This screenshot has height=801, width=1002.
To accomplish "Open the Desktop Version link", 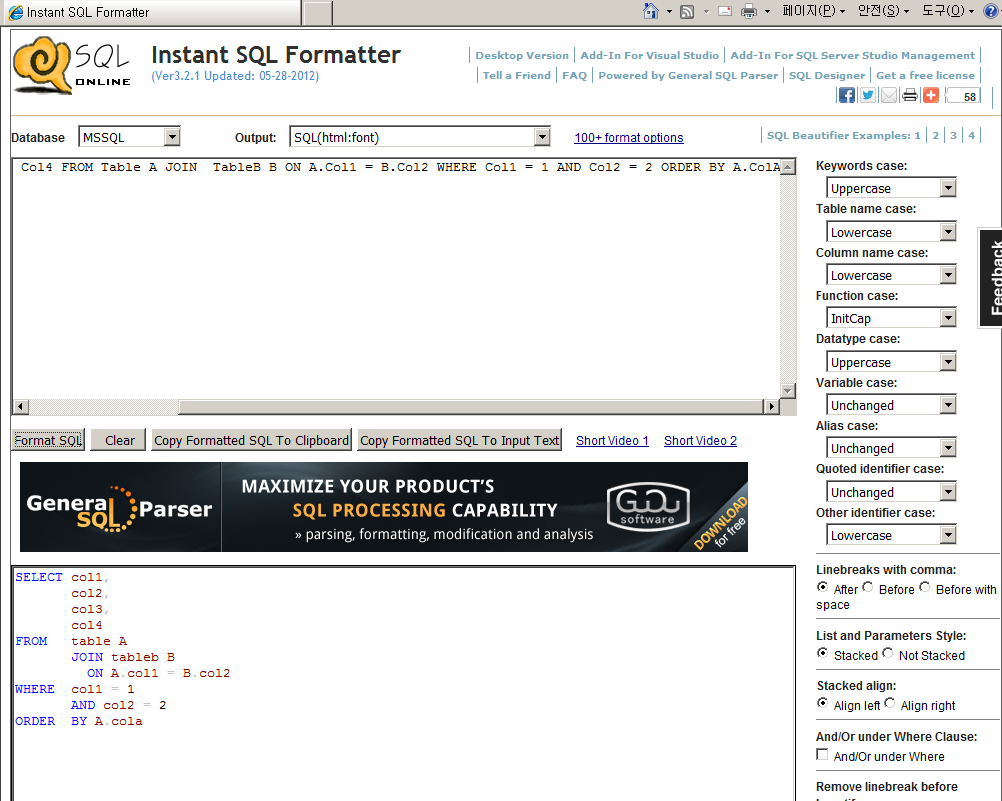I will (x=522, y=56).
